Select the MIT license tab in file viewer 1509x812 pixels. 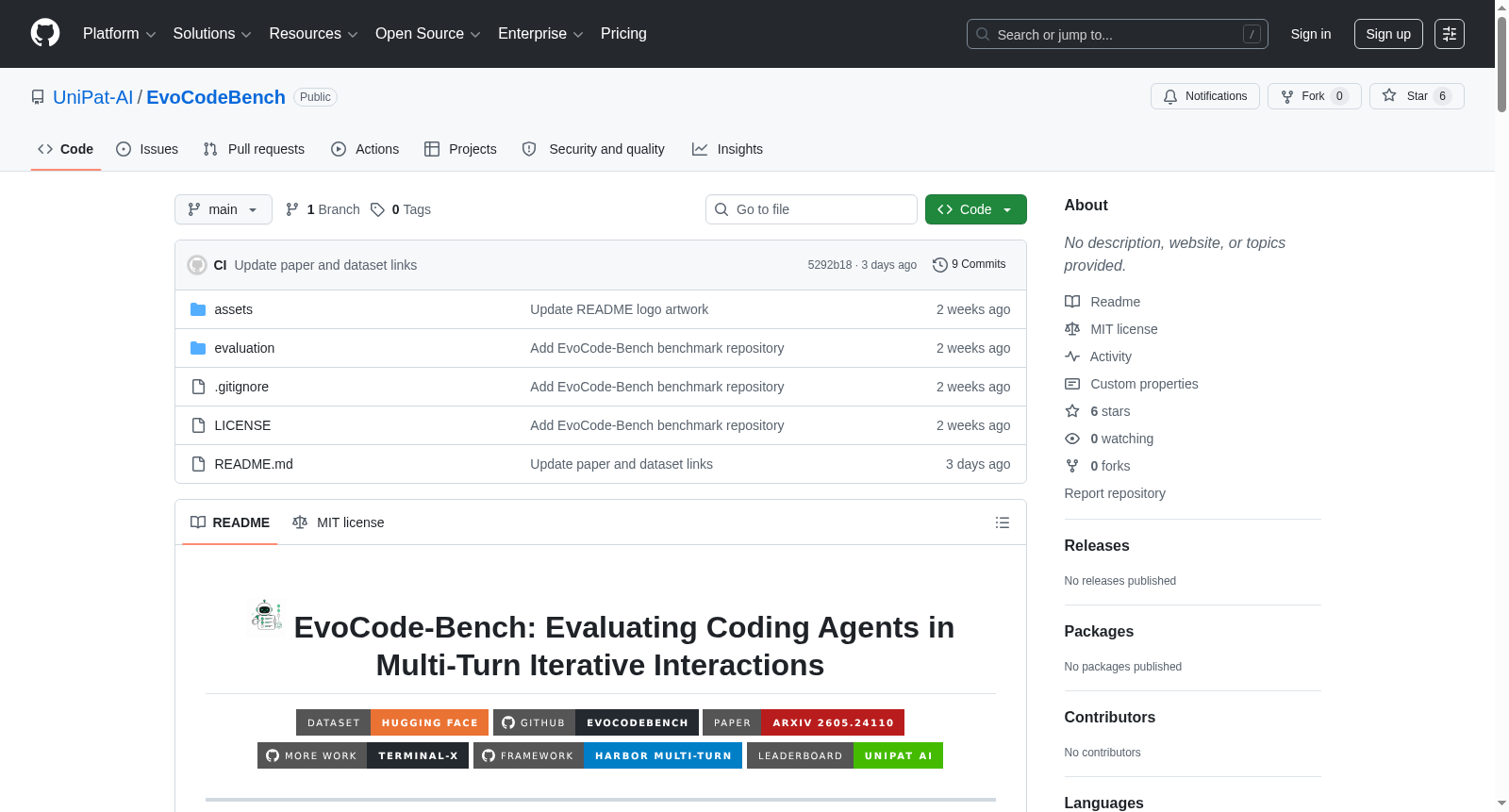(339, 522)
